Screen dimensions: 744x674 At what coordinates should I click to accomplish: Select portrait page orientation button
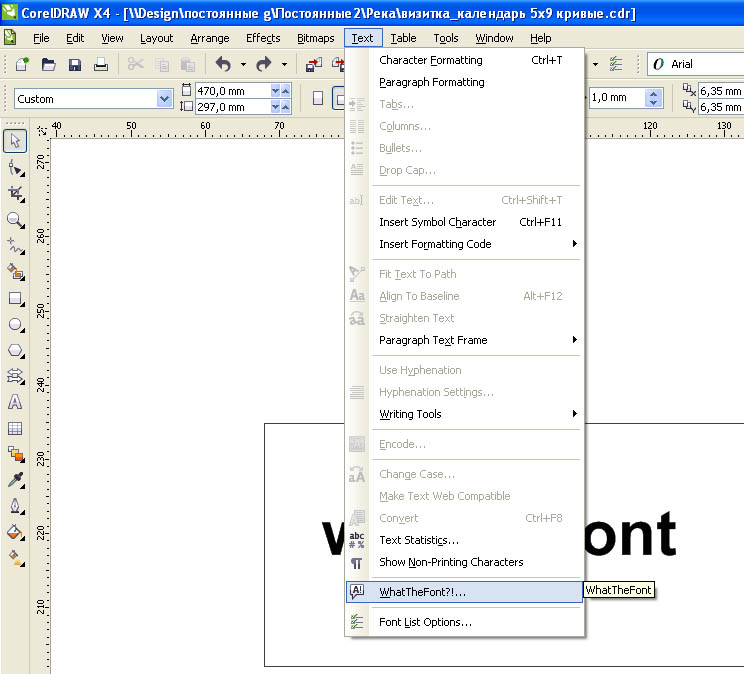318,98
